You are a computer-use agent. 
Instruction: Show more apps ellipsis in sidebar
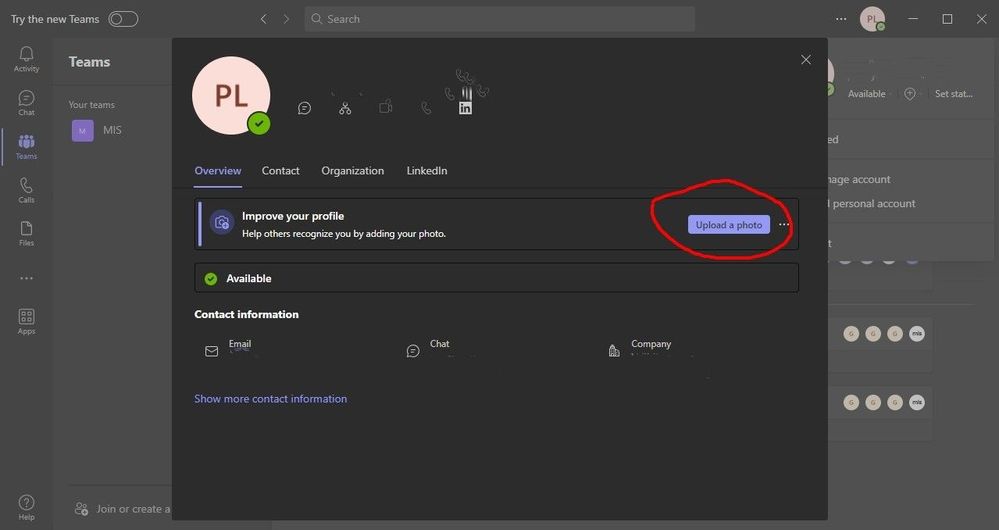coord(26,278)
